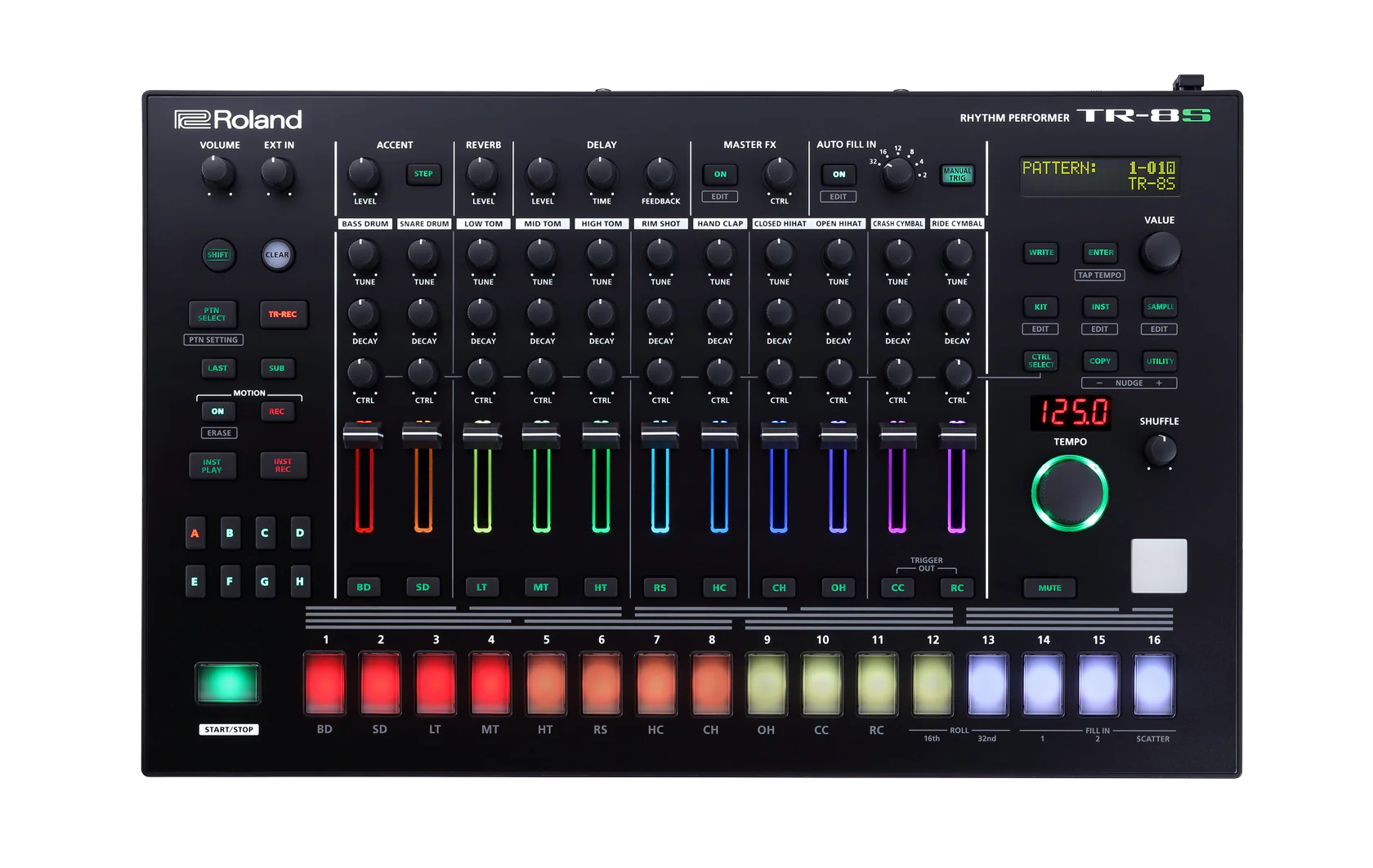Activate the TR-REC button
The height and width of the screenshot is (868, 1373).
coord(283,314)
